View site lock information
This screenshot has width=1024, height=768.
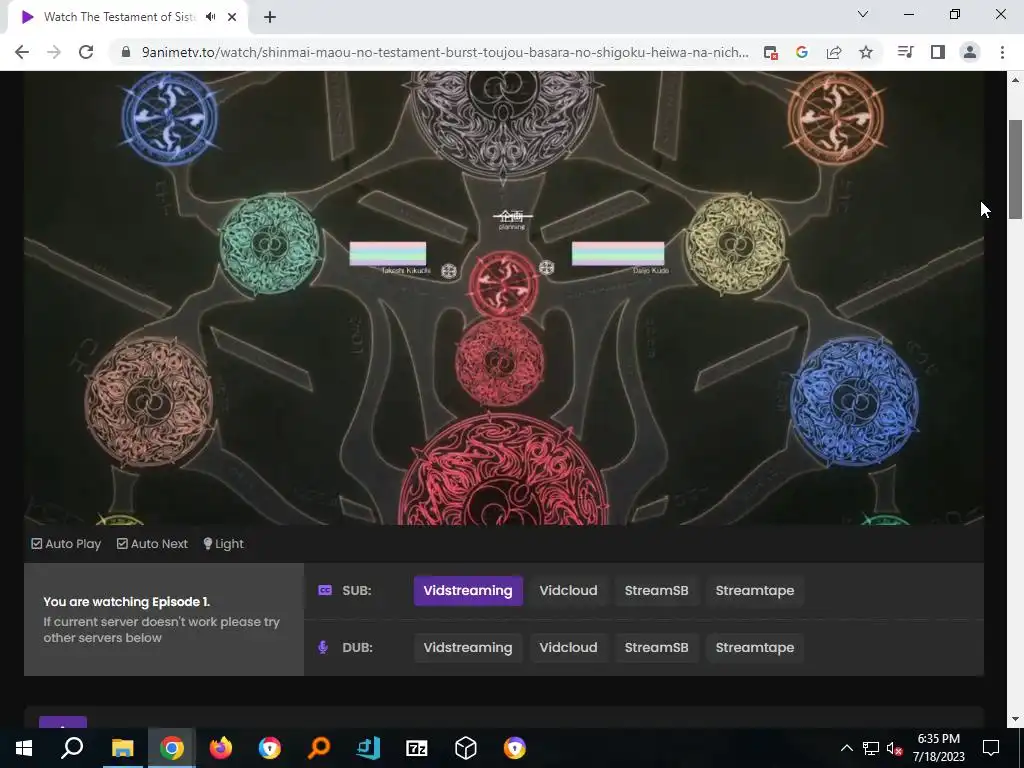point(126,52)
